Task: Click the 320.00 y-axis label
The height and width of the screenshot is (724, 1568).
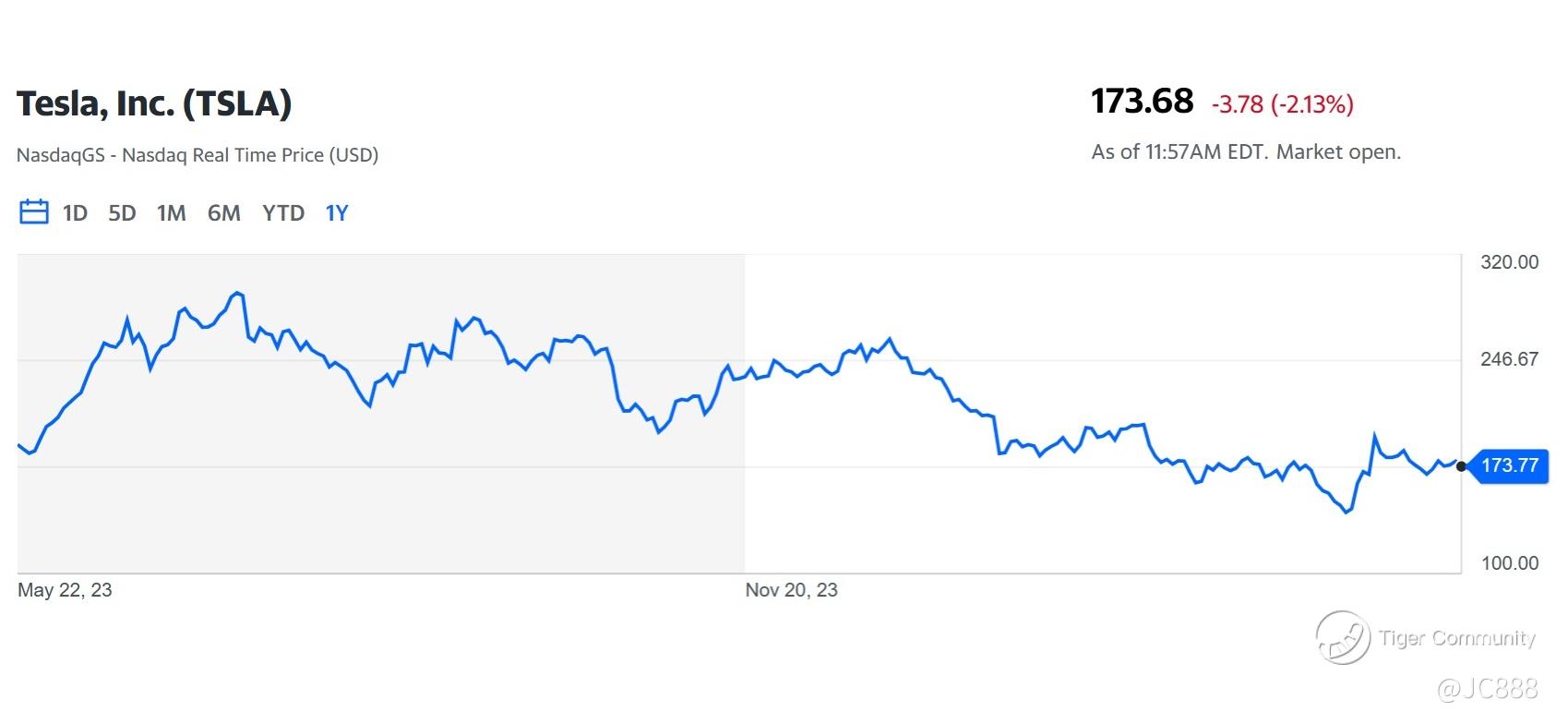Action: point(1509,262)
